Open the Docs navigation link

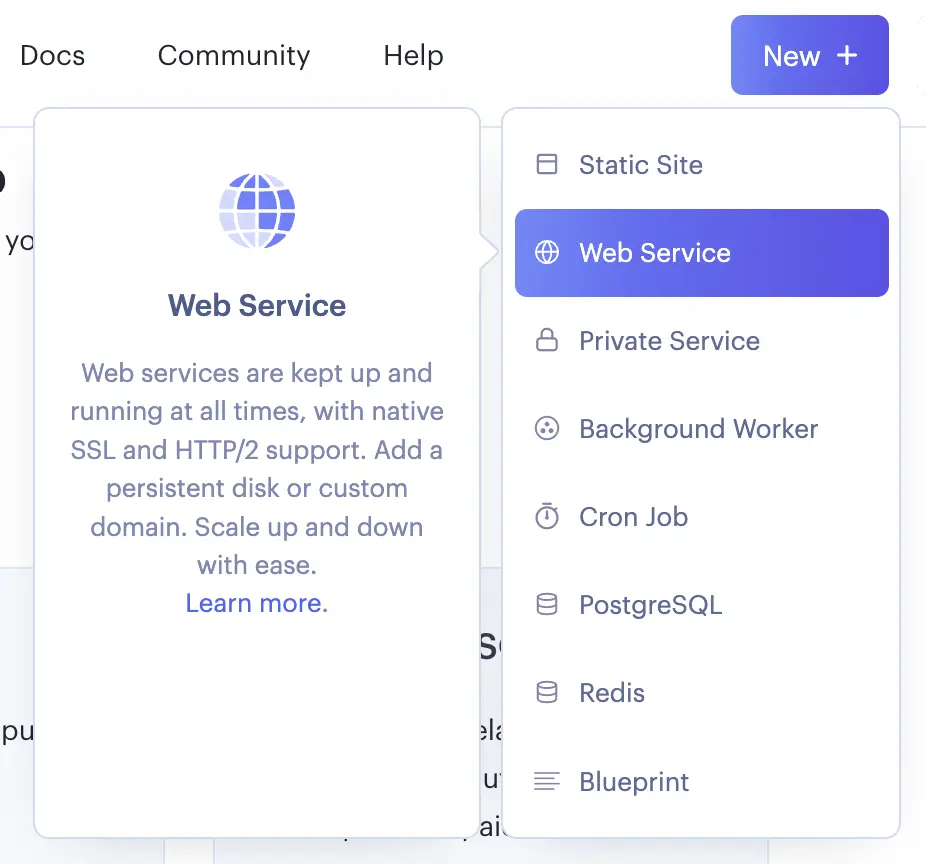click(52, 55)
